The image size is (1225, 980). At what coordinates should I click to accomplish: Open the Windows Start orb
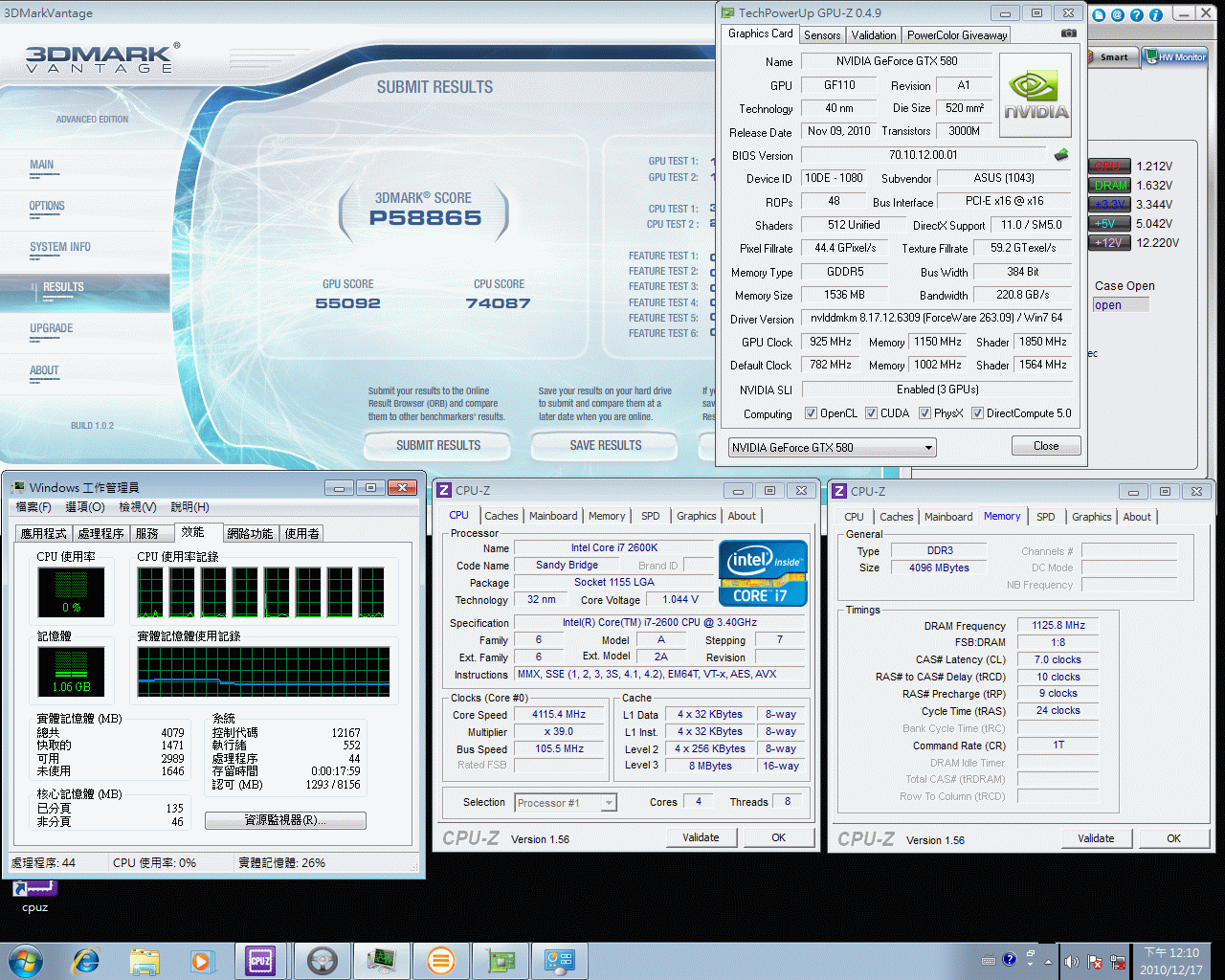click(x=26, y=961)
